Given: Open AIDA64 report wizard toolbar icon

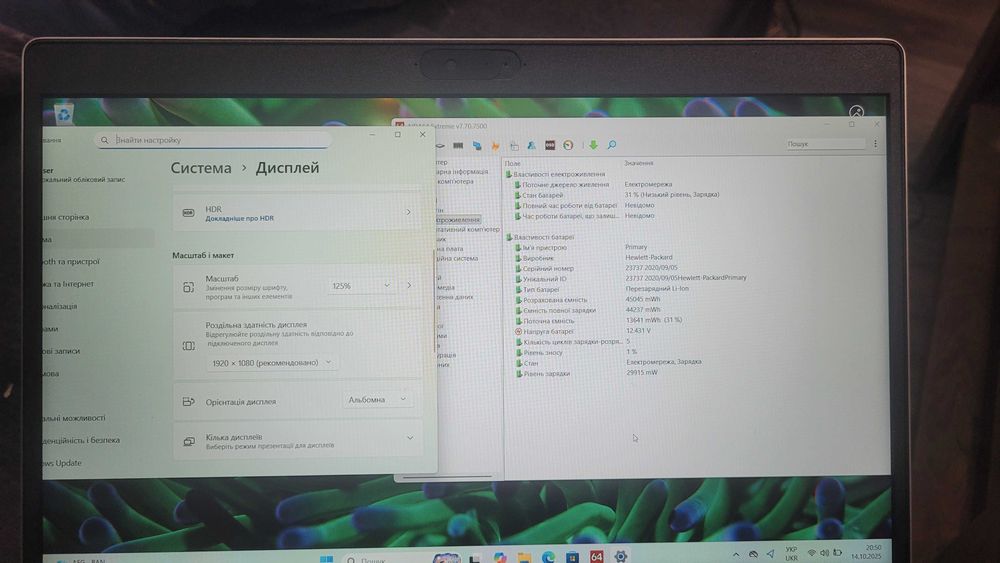Looking at the screenshot, I should point(514,145).
